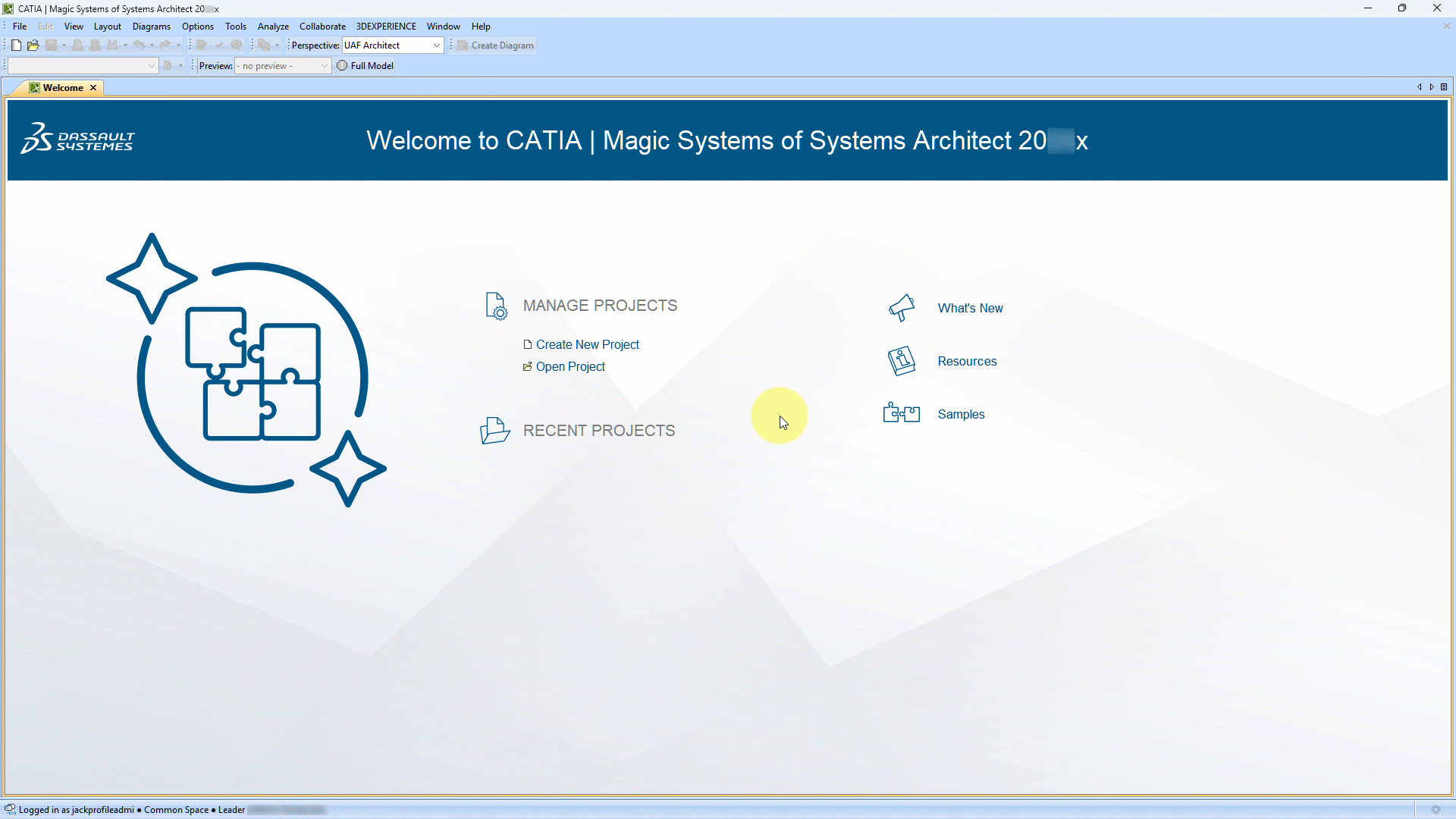
Task: Click the login status icon in status bar
Action: (x=10, y=809)
